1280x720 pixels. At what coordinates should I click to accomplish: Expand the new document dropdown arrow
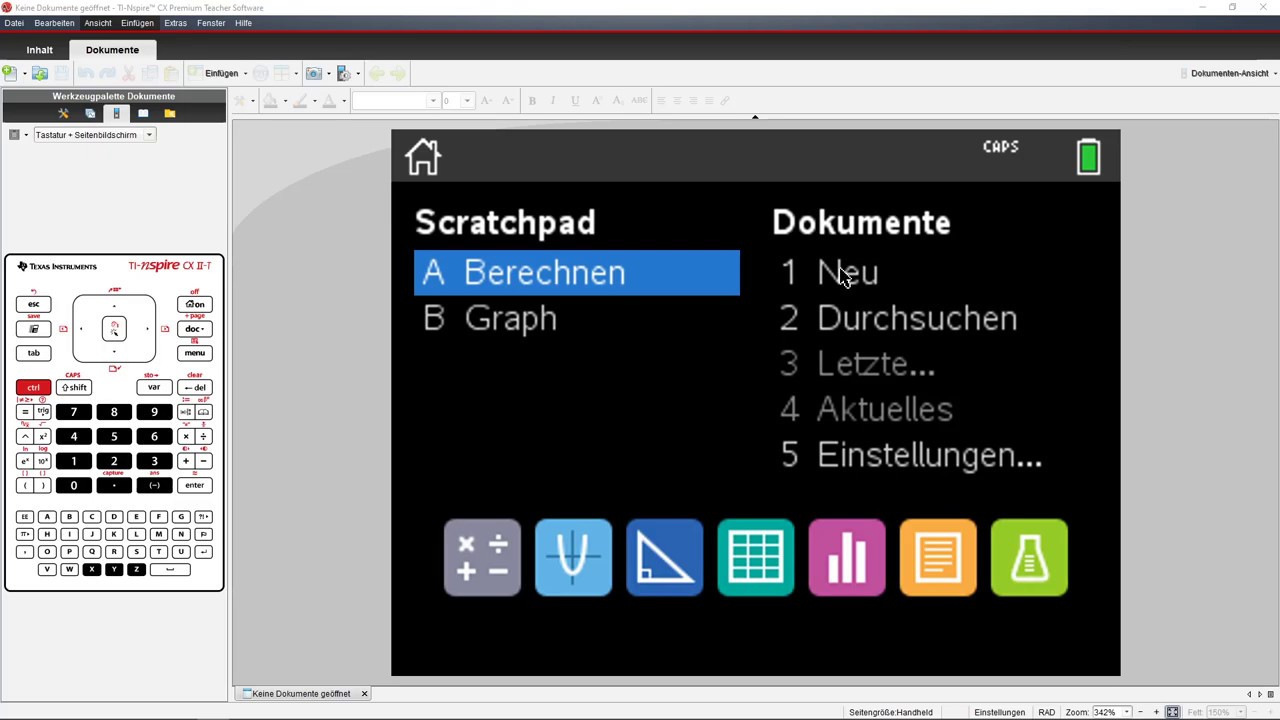coord(24,73)
